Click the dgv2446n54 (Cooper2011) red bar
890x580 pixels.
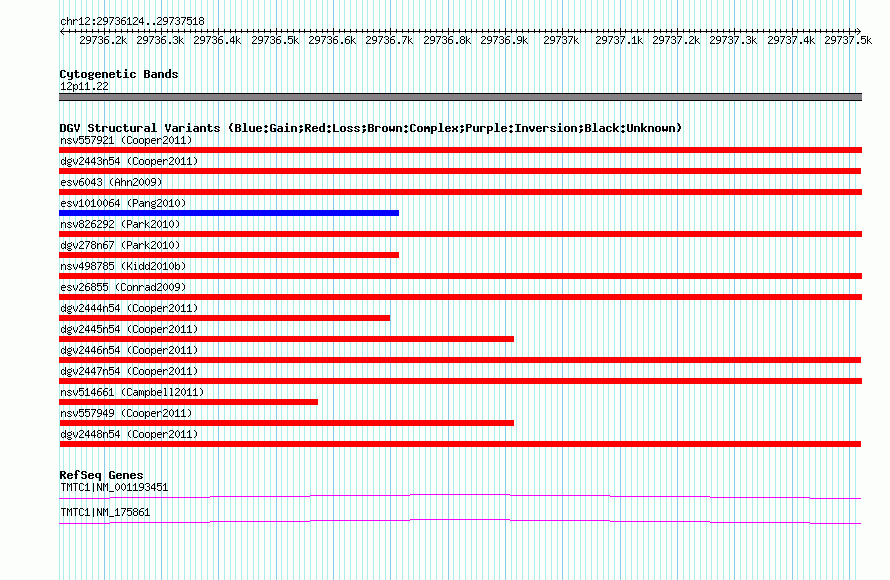tap(460, 360)
